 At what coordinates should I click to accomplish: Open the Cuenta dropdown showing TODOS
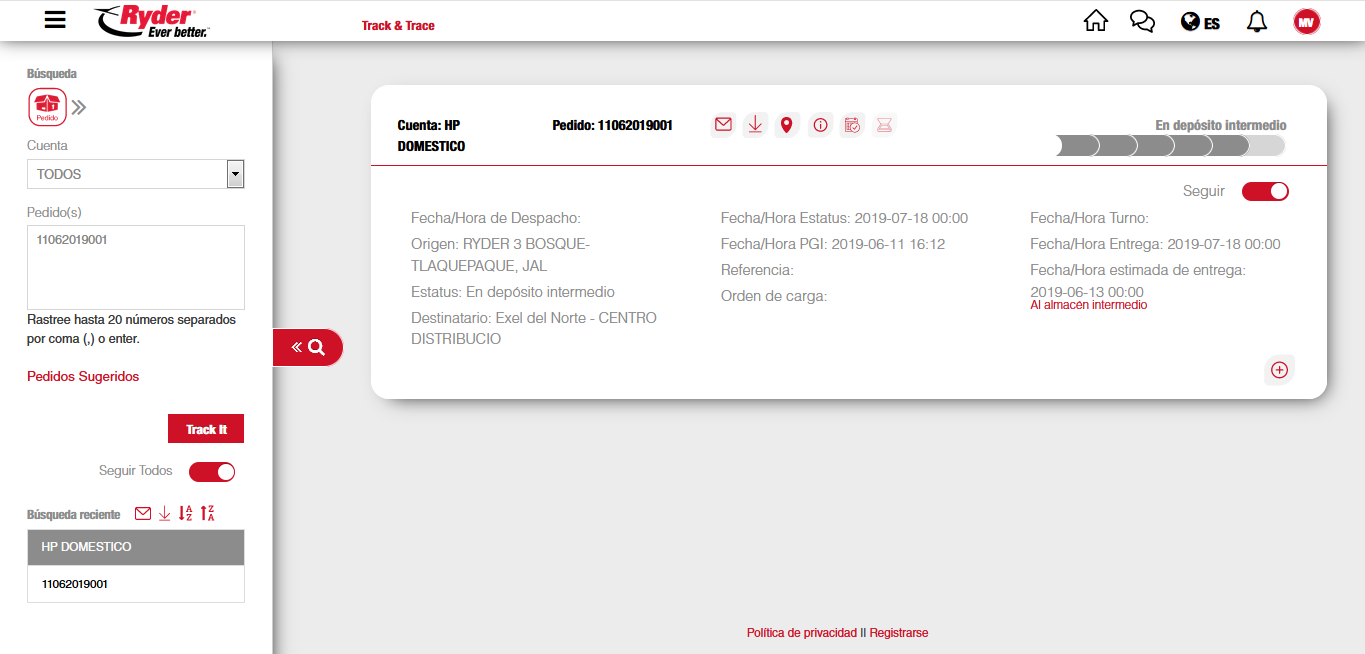coord(135,174)
